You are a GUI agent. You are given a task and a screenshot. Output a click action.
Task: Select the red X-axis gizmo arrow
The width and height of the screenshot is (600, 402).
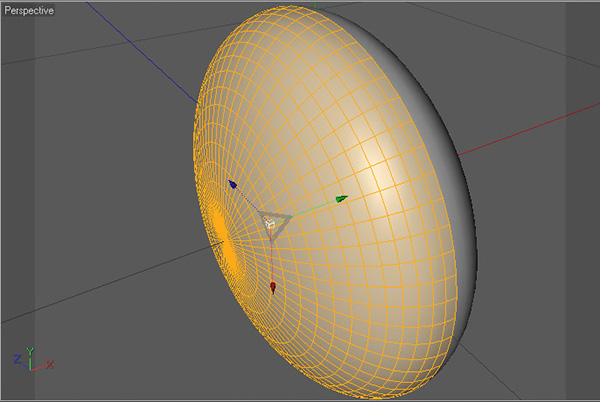pyautogui.click(x=273, y=288)
